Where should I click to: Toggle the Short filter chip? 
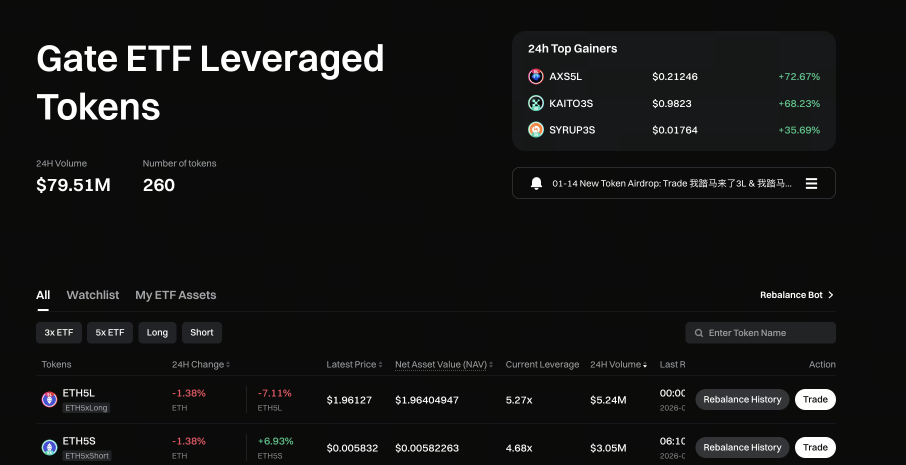(x=202, y=333)
